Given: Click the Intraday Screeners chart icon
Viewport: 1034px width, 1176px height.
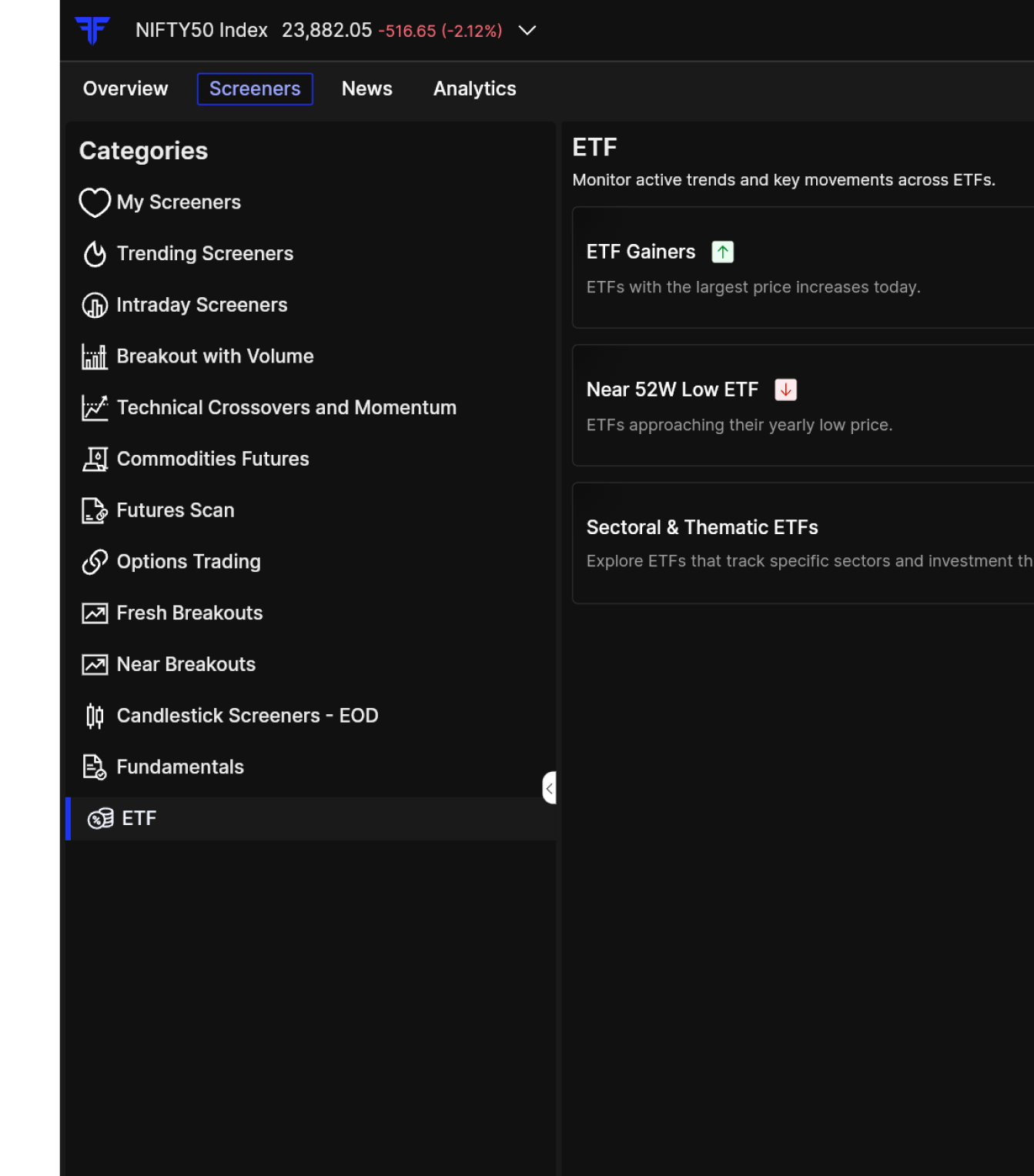Looking at the screenshot, I should (95, 306).
